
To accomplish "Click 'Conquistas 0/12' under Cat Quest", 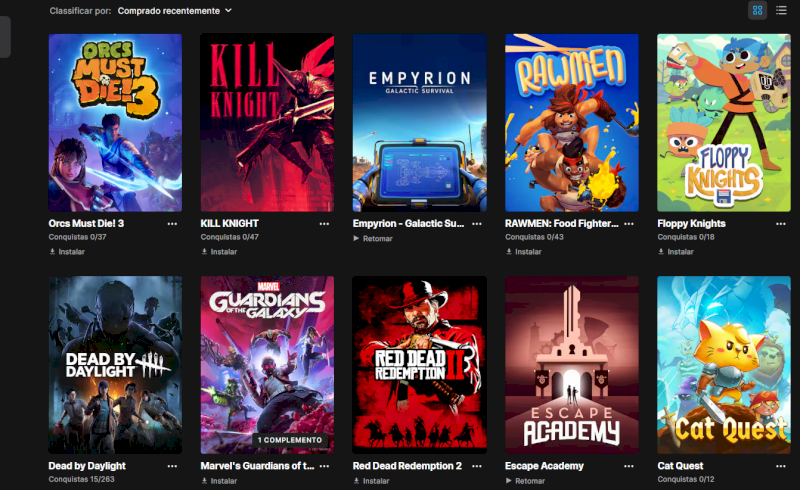I will [x=686, y=479].
